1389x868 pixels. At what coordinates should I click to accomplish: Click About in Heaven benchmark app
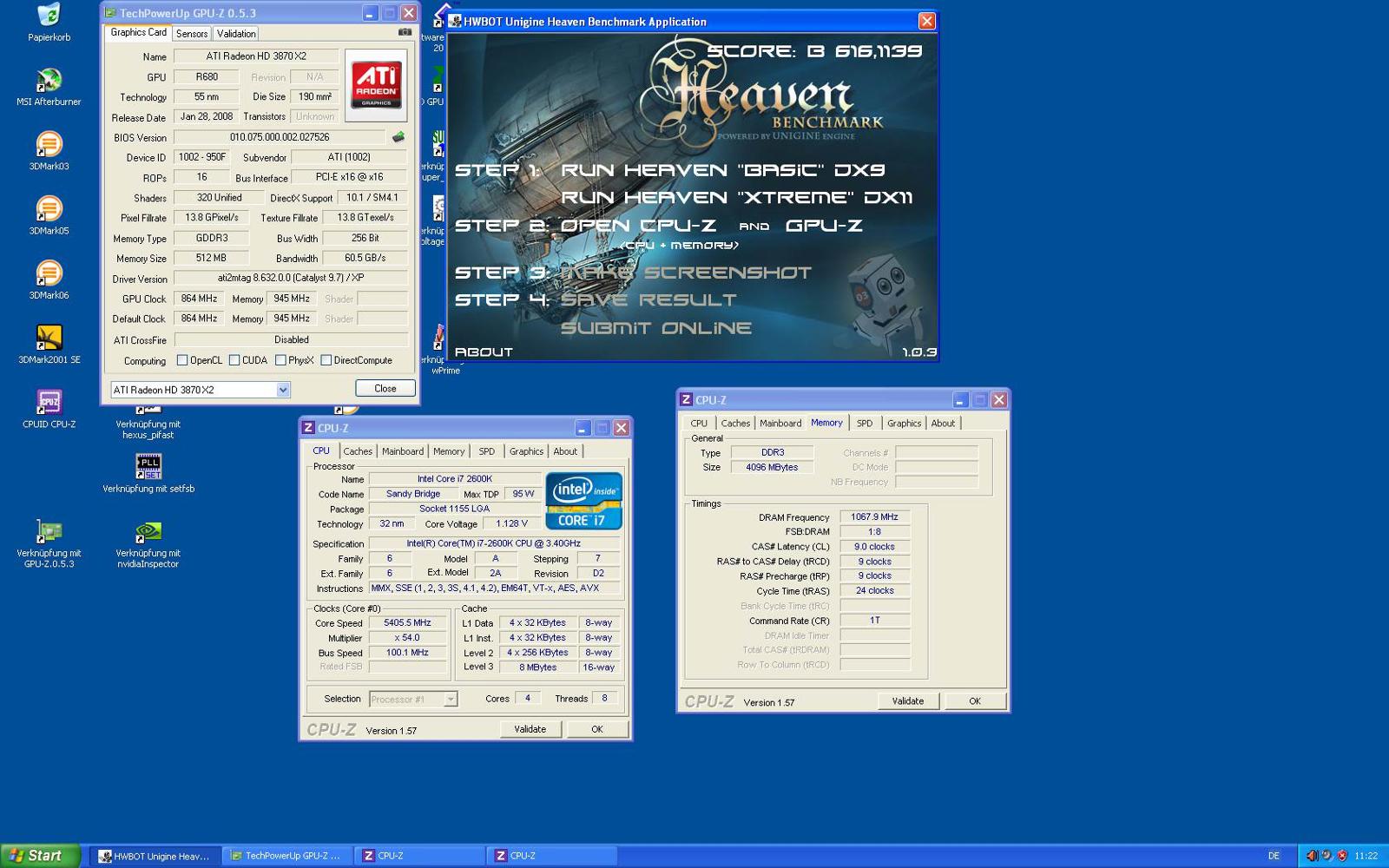pyautogui.click(x=484, y=352)
